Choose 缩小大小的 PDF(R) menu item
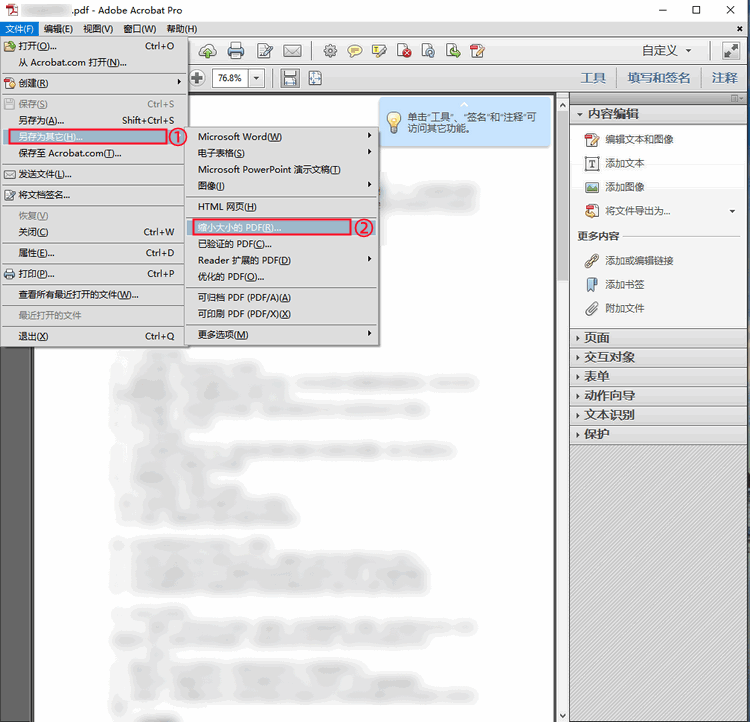Screen dimensions: 750x722 pos(281,227)
